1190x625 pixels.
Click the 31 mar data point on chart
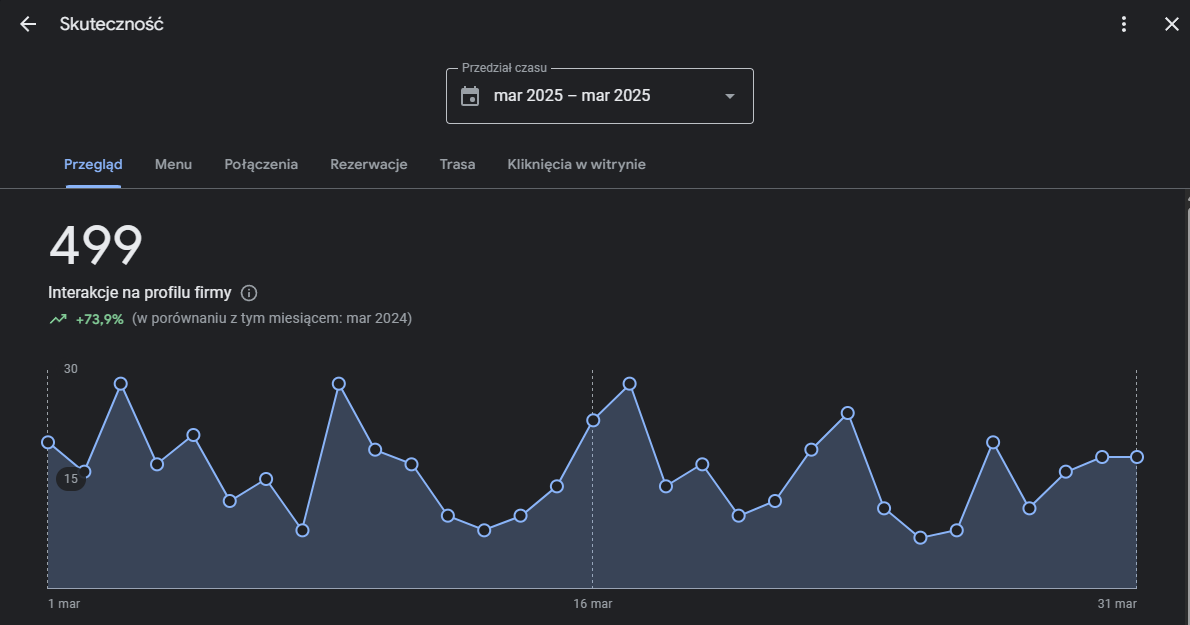pos(1137,457)
